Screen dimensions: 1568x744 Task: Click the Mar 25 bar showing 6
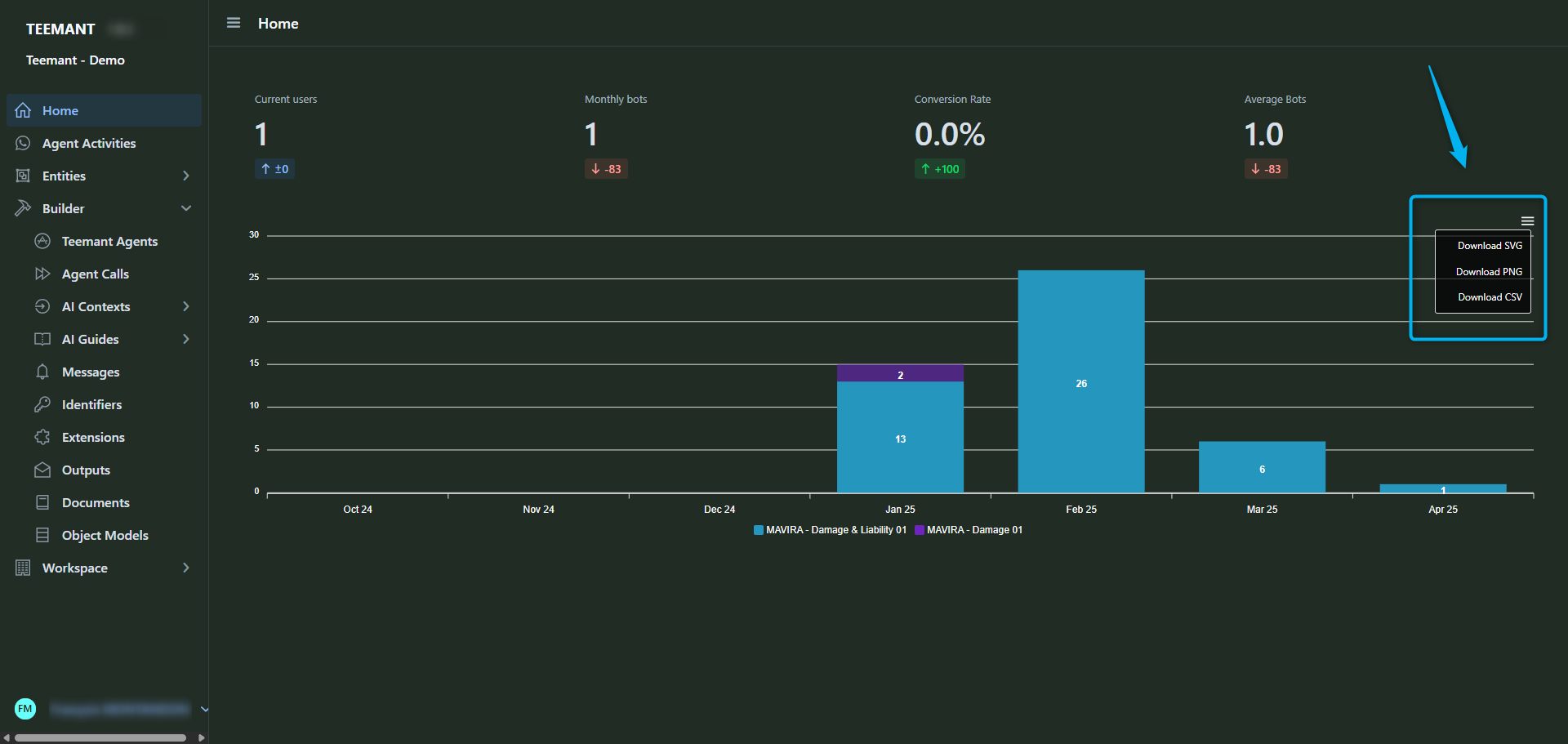(x=1262, y=467)
